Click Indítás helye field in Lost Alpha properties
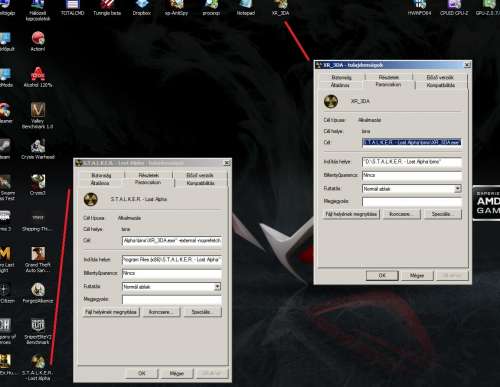 [172, 260]
